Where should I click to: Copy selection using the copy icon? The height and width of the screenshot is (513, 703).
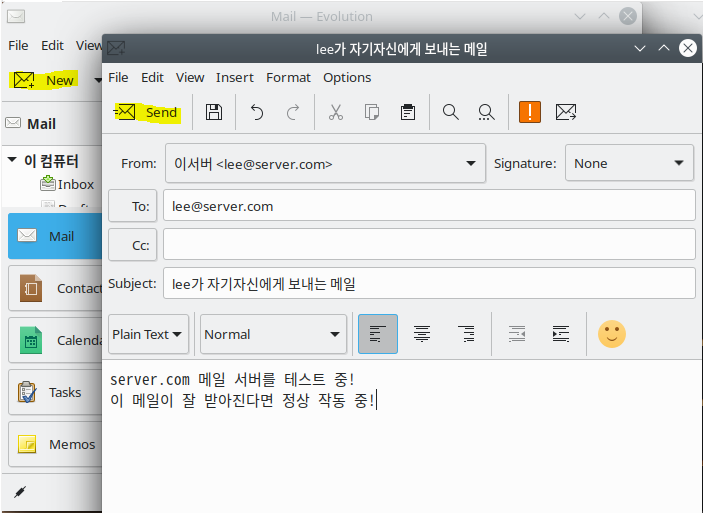pos(372,112)
